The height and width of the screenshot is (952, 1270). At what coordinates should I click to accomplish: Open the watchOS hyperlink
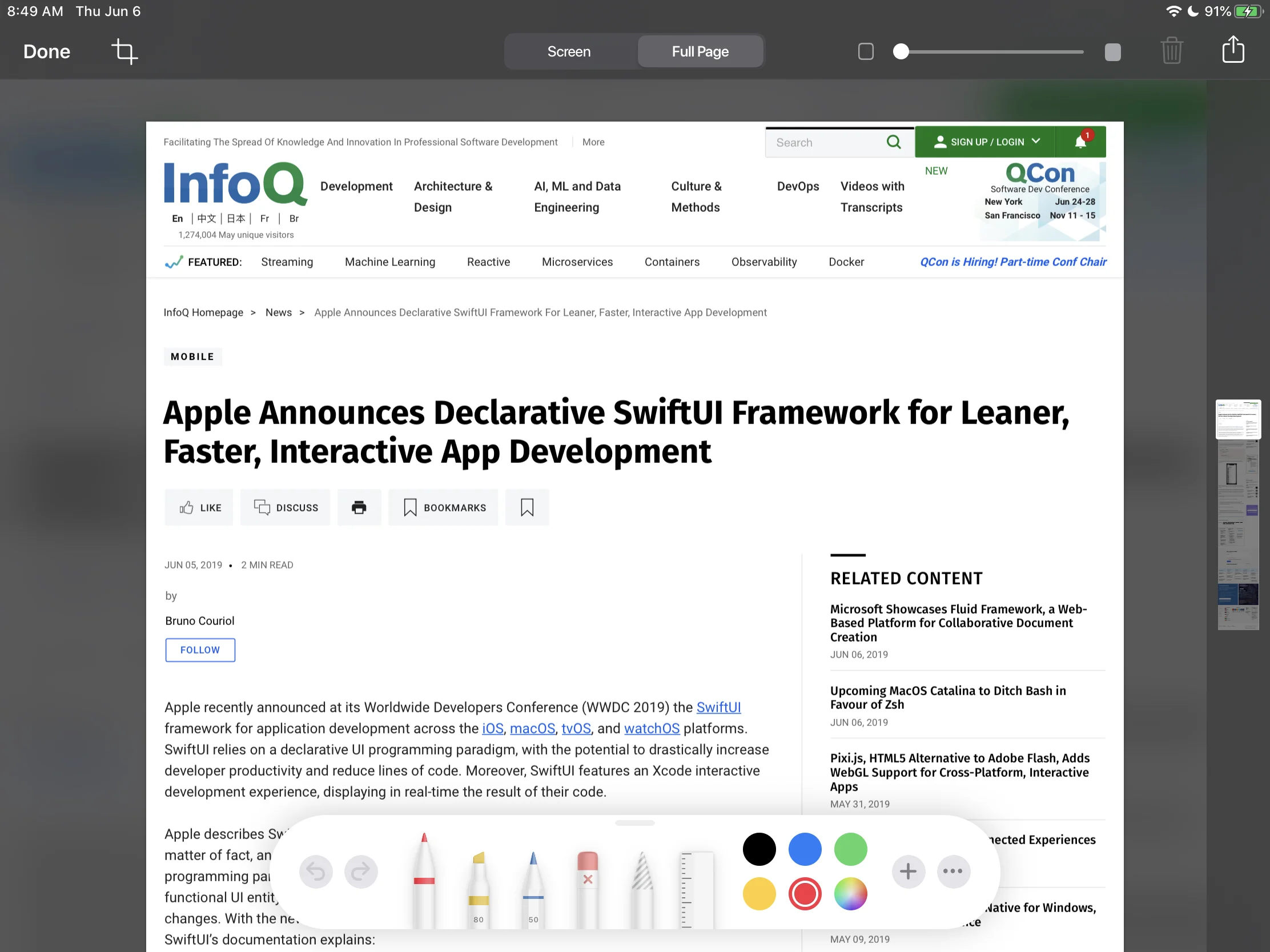(652, 728)
